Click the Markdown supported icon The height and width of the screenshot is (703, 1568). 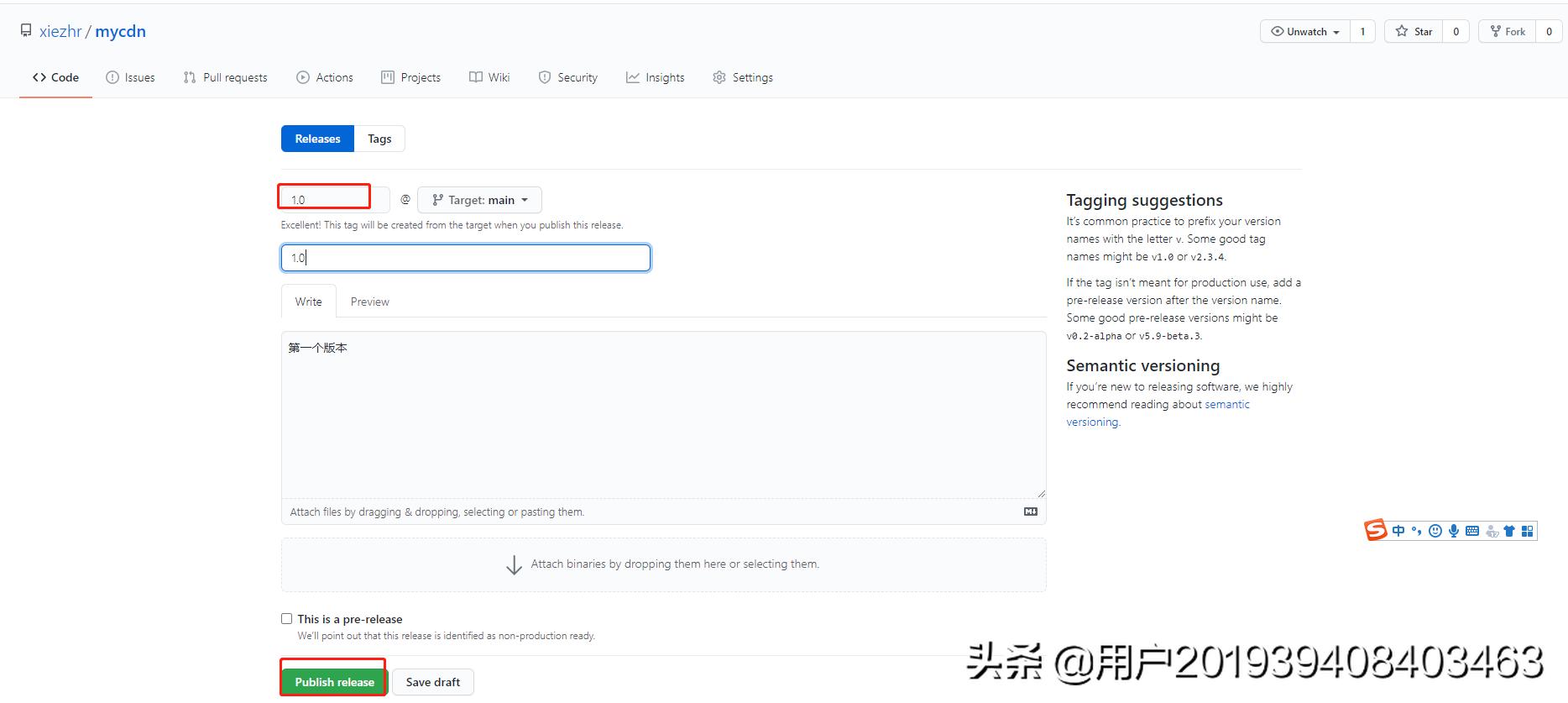pos(1031,512)
